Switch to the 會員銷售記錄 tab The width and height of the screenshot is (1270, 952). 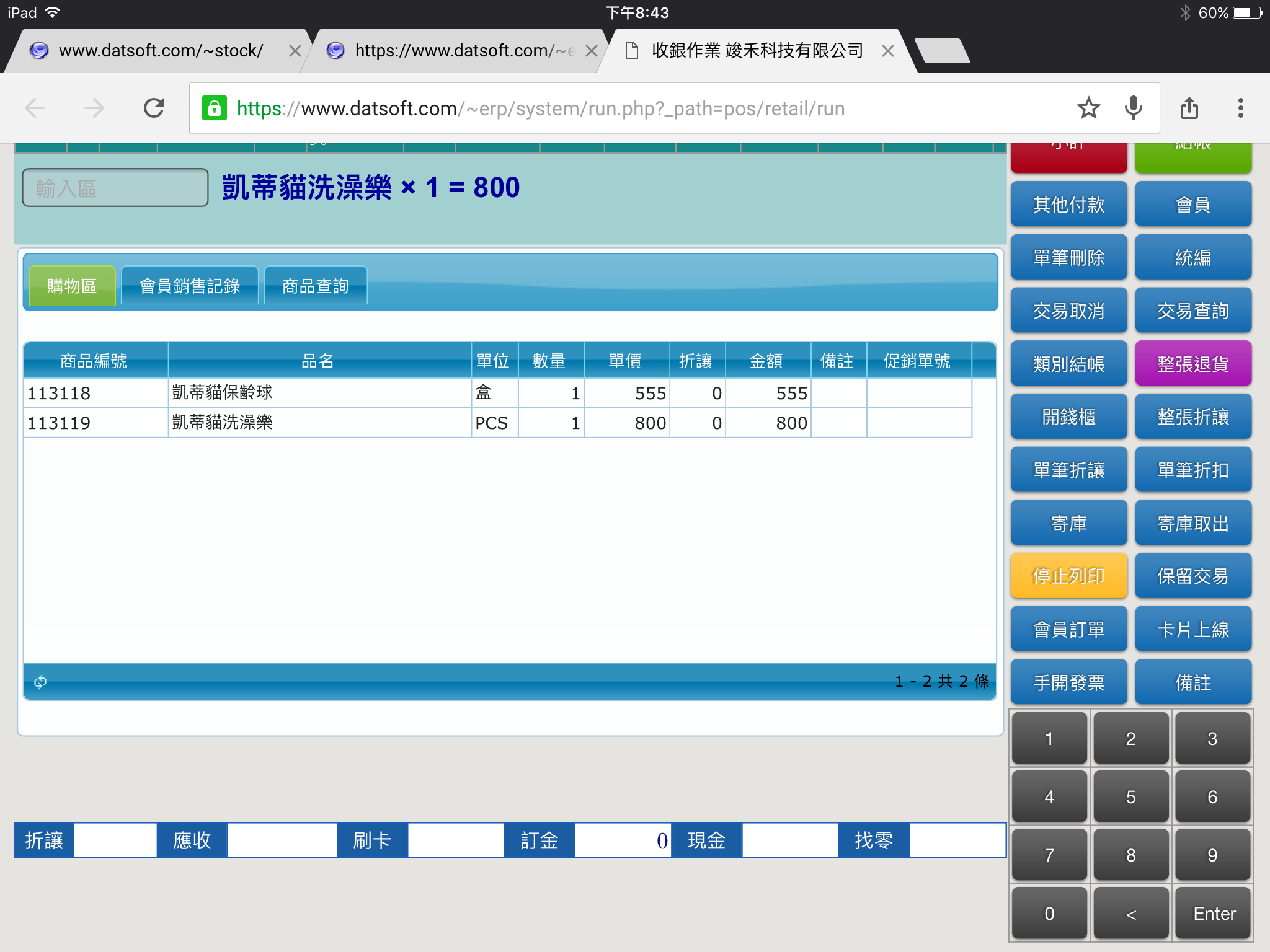pos(190,286)
